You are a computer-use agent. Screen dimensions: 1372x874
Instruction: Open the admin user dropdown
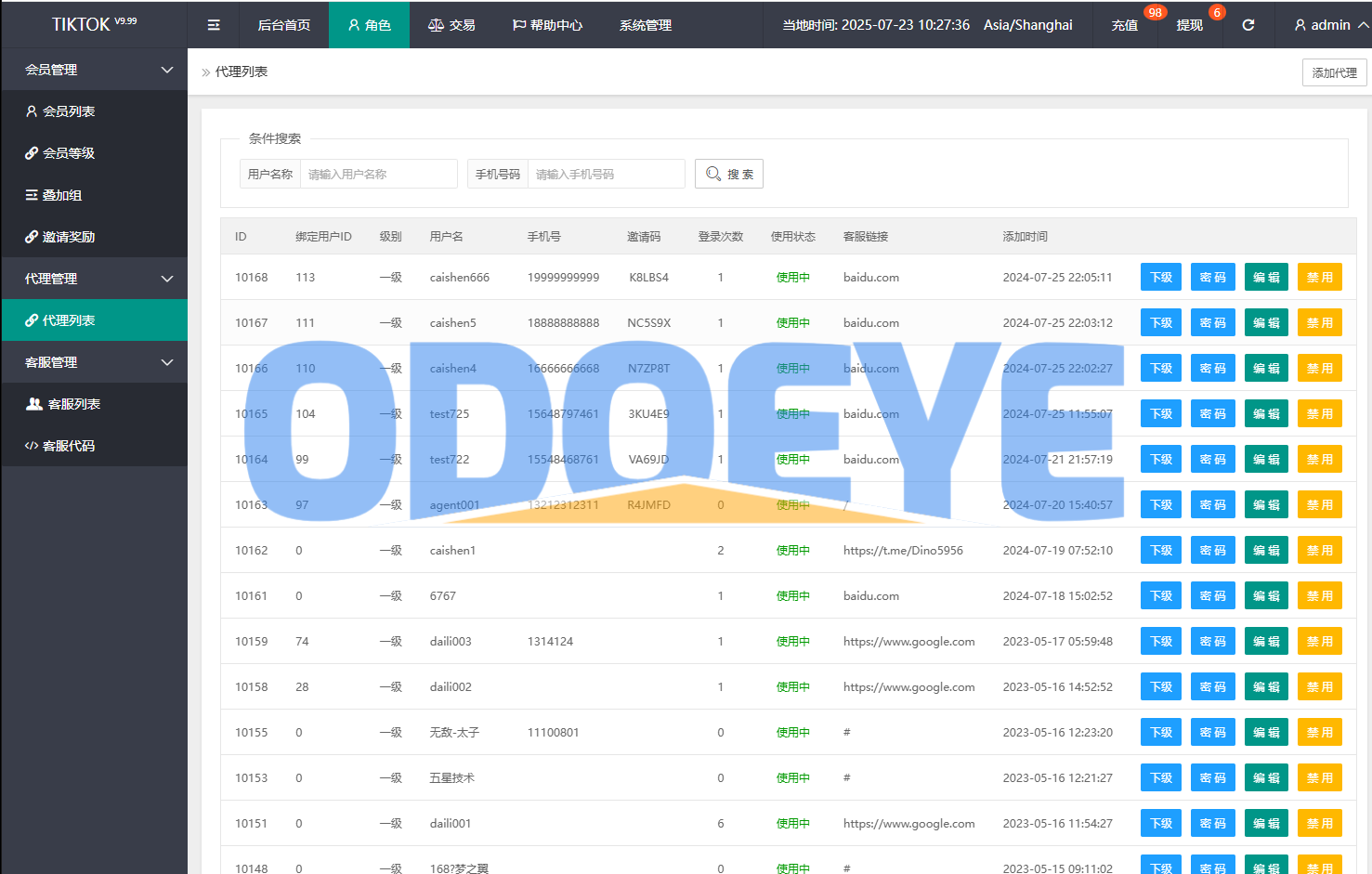pyautogui.click(x=1330, y=25)
